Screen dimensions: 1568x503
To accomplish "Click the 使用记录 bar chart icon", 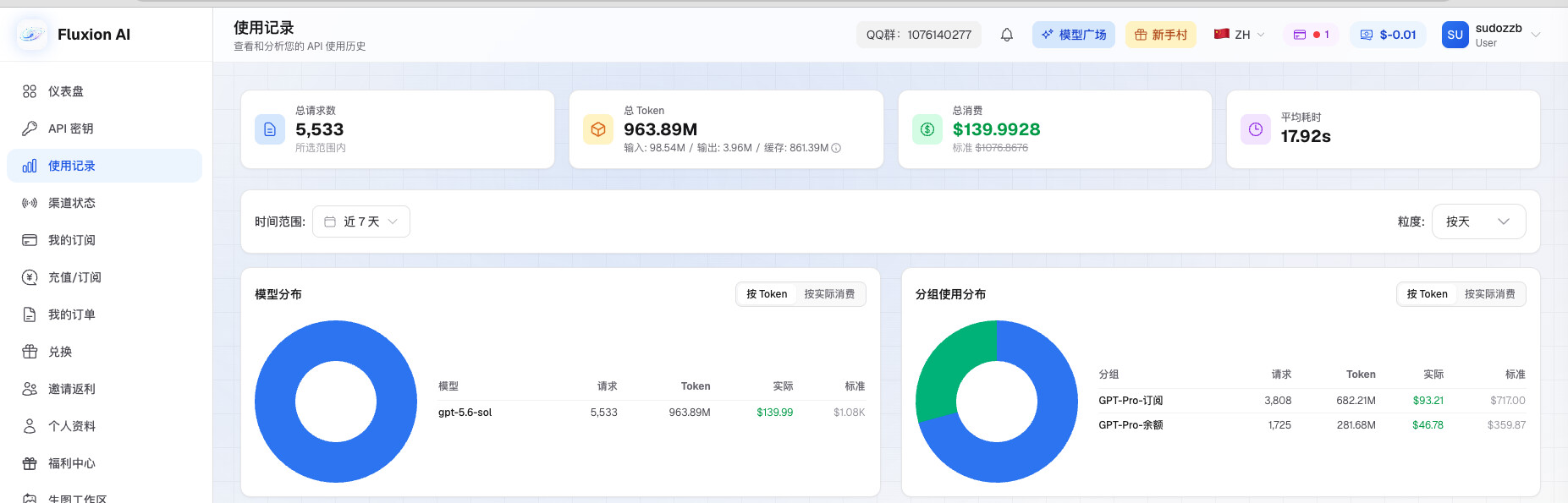I will click(30, 166).
